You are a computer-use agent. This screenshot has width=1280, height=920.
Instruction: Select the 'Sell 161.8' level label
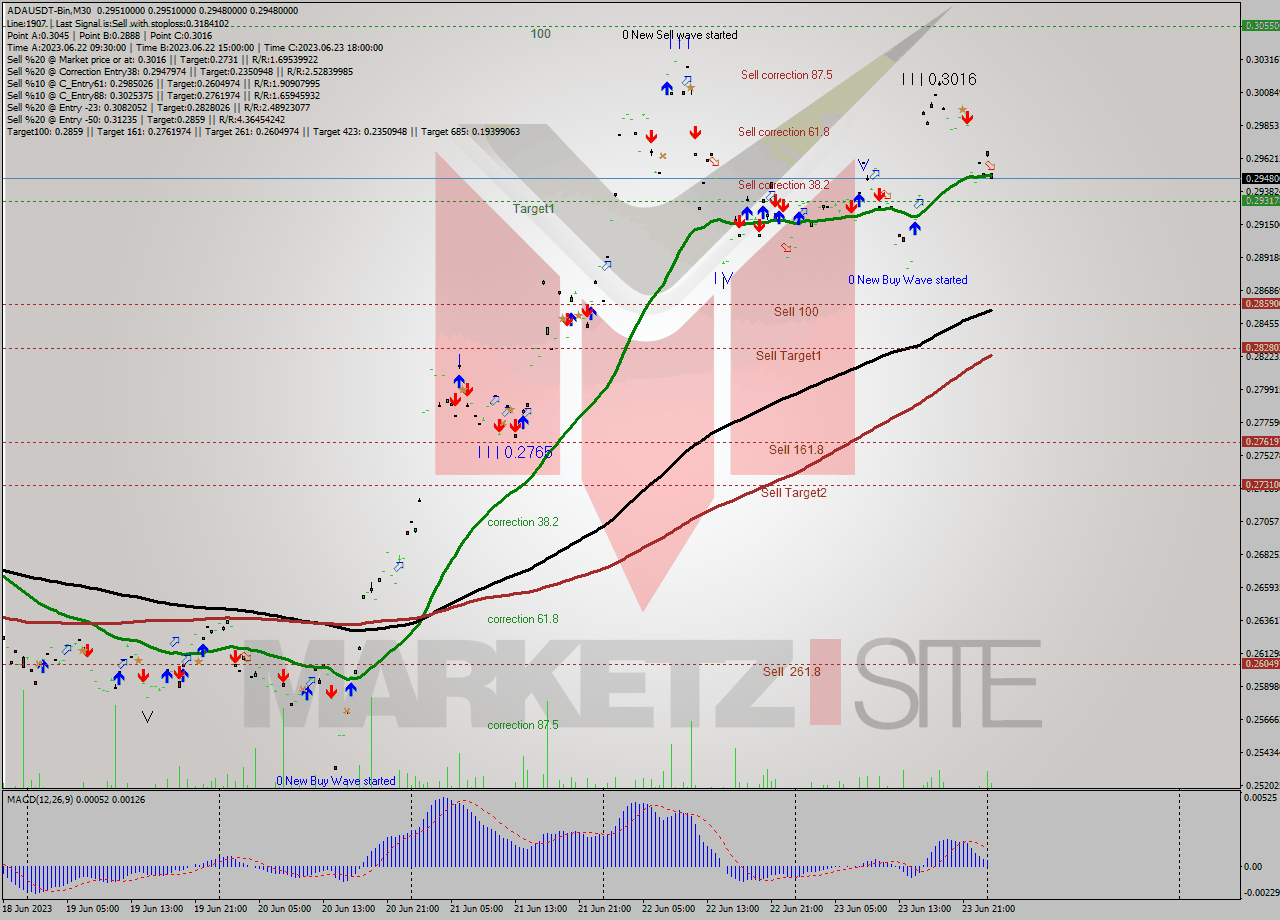pos(796,450)
